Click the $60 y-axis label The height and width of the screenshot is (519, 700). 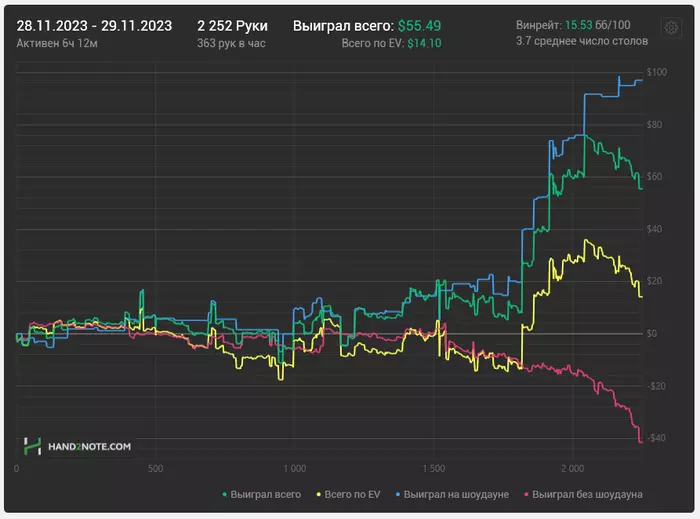[x=654, y=177]
